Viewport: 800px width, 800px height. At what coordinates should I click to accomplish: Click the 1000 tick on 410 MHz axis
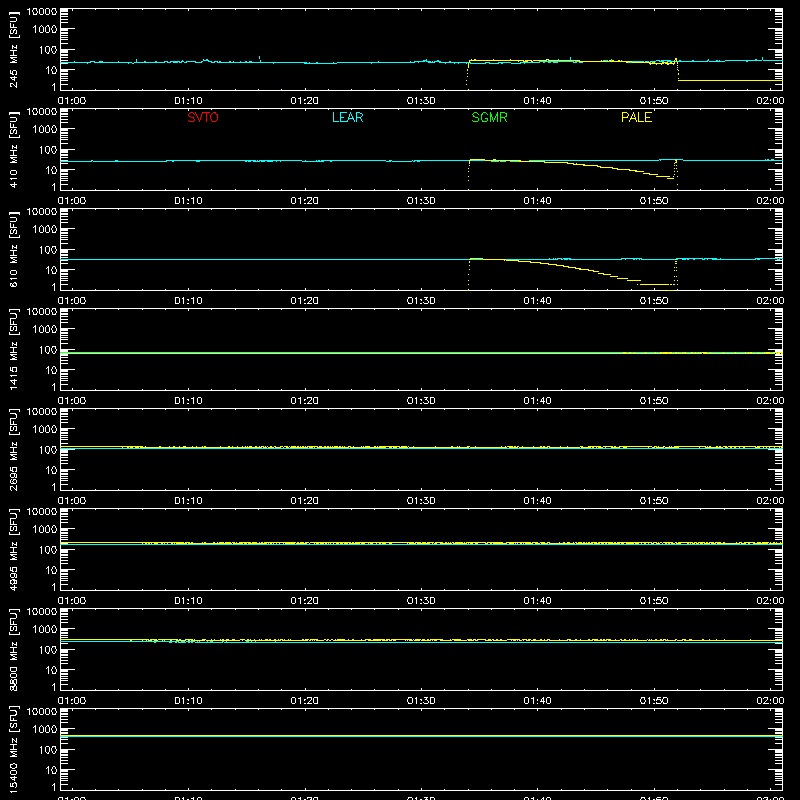45,129
